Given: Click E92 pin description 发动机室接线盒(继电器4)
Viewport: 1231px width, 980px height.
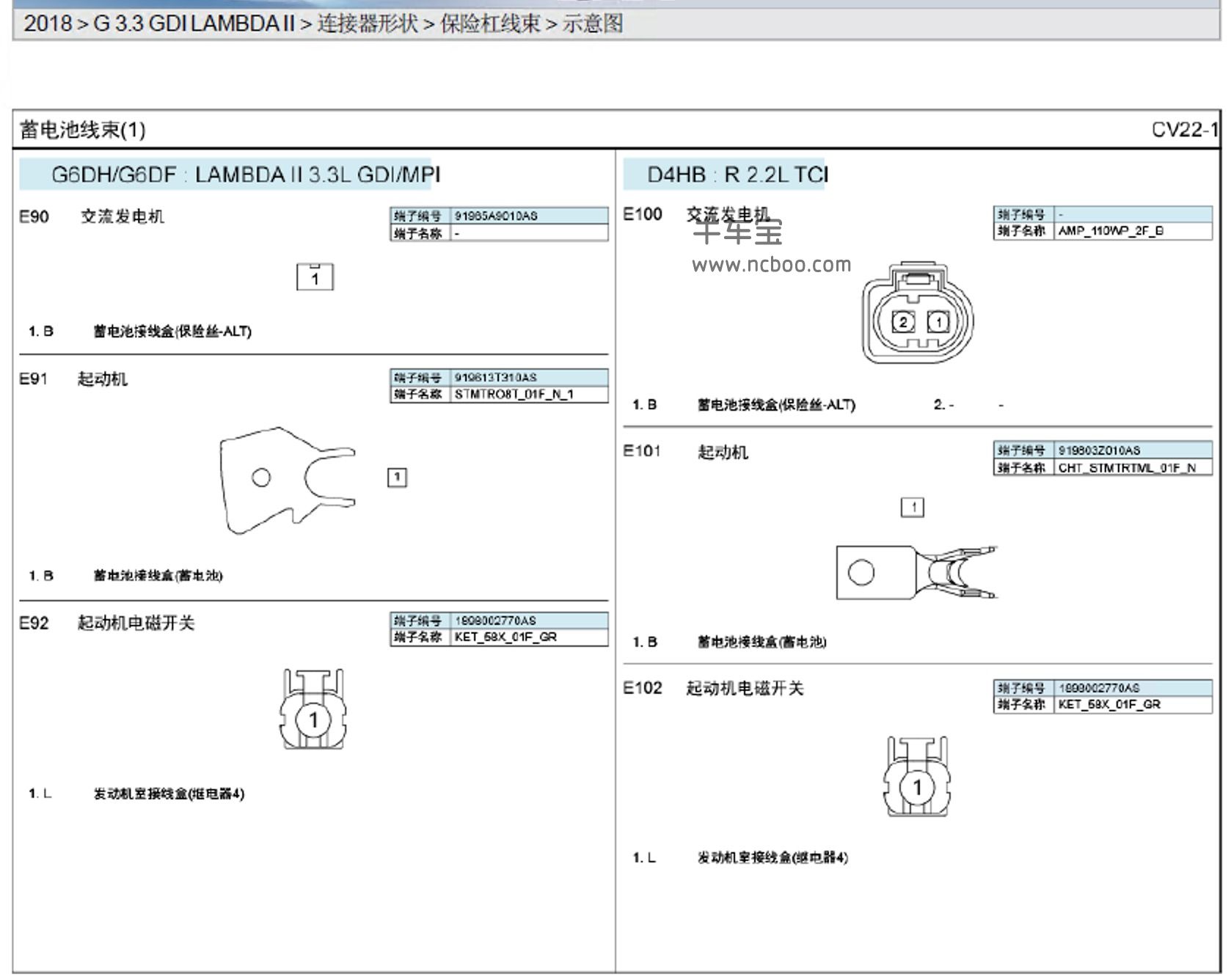Looking at the screenshot, I should (169, 794).
